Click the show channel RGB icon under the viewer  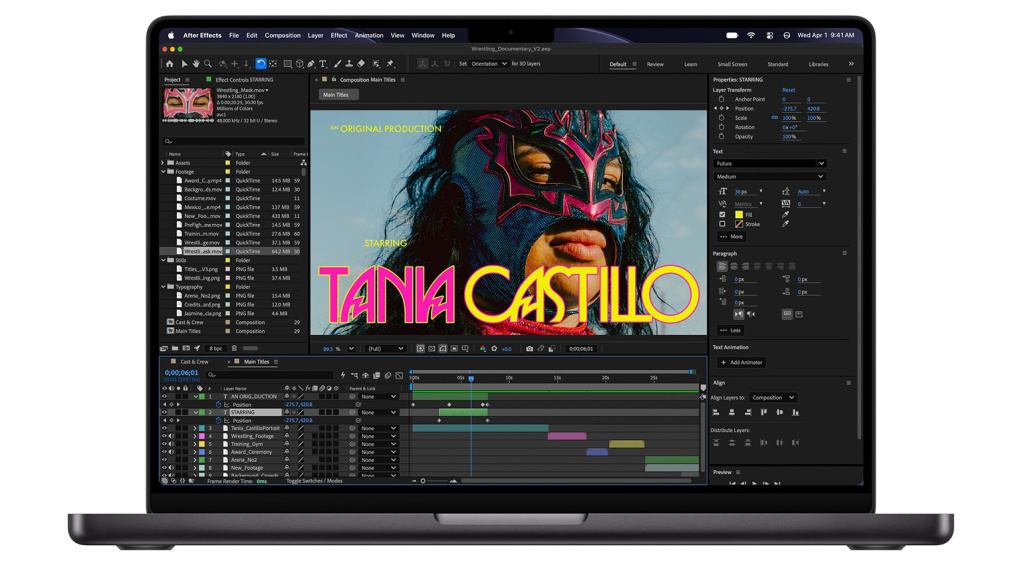tap(483, 349)
